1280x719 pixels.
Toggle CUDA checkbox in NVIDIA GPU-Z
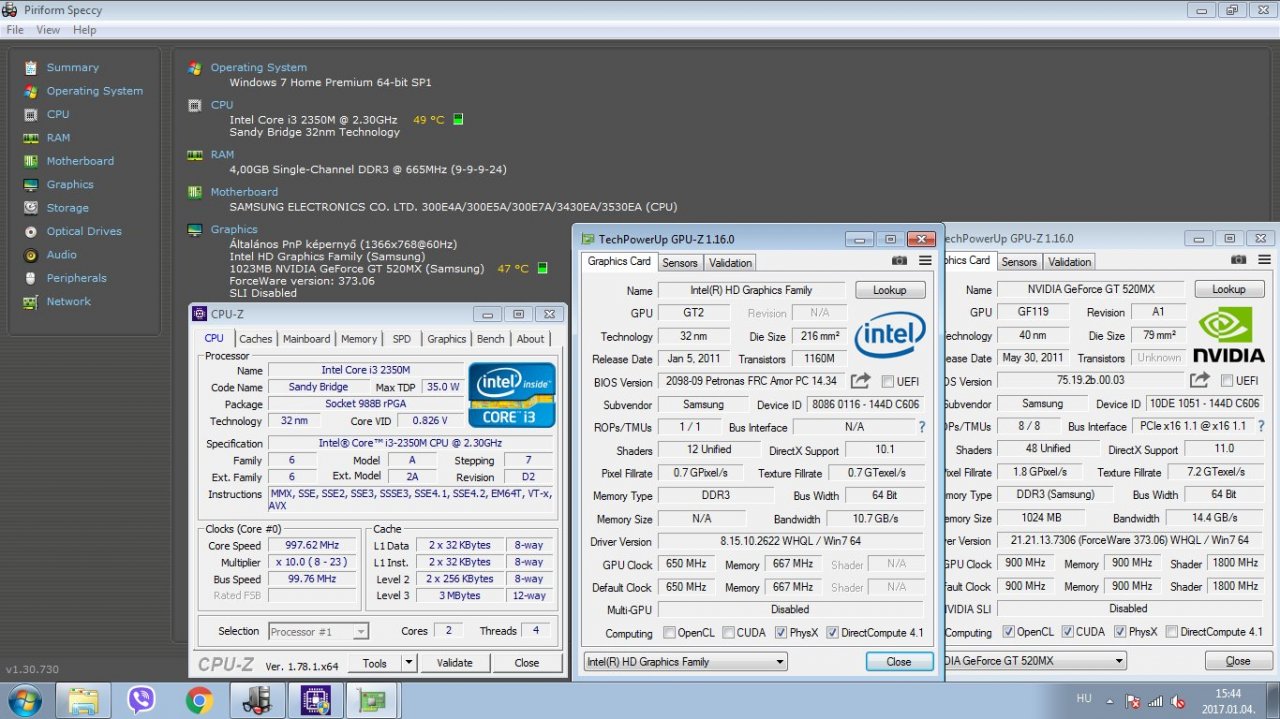coord(1068,632)
